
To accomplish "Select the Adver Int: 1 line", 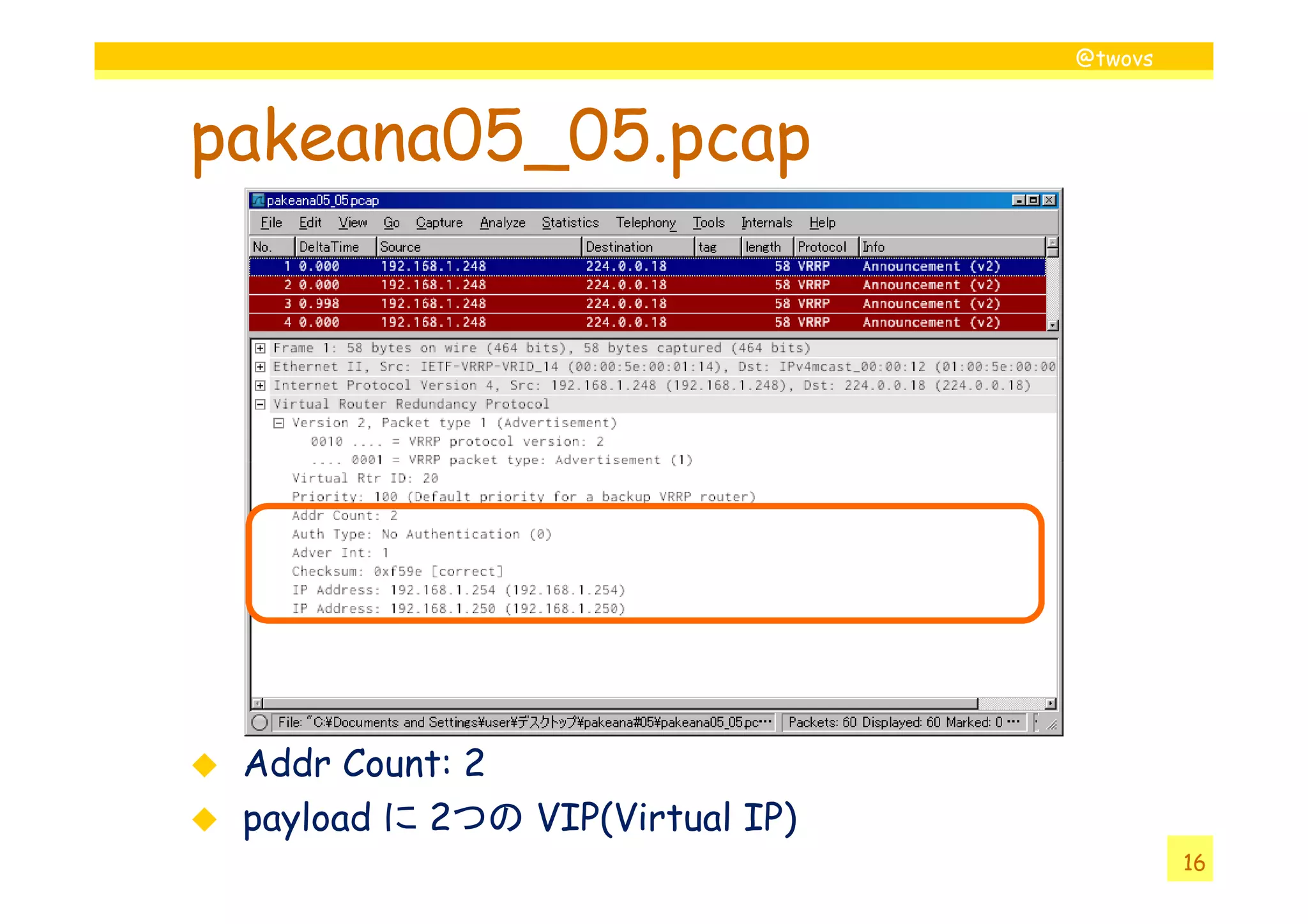I will coord(340,552).
